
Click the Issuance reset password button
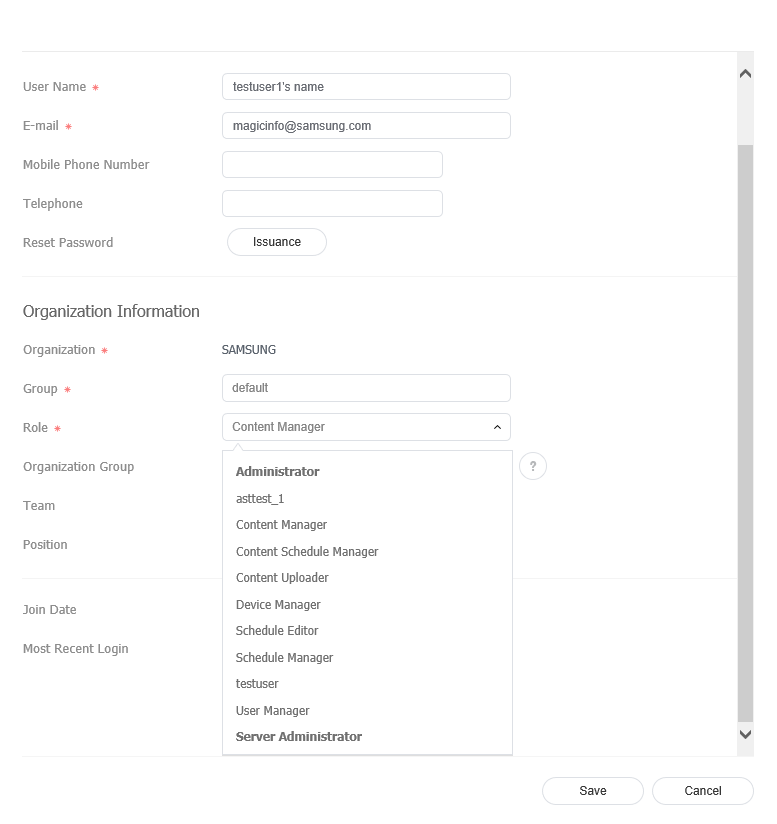[277, 242]
